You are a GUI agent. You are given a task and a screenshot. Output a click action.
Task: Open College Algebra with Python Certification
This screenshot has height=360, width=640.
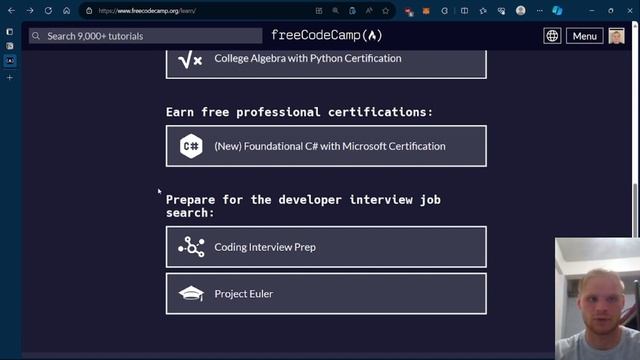[x=326, y=64]
